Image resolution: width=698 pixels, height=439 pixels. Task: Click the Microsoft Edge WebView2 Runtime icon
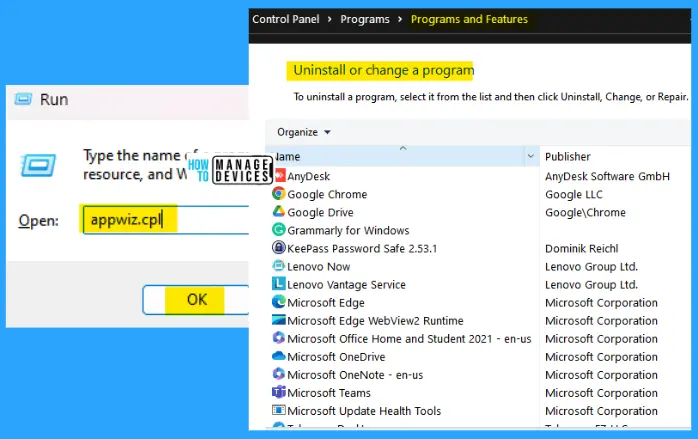coord(279,320)
